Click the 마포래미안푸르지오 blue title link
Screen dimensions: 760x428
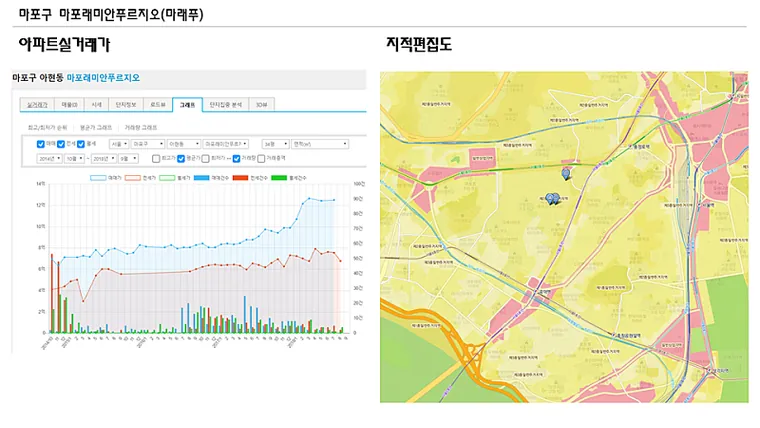(103, 78)
